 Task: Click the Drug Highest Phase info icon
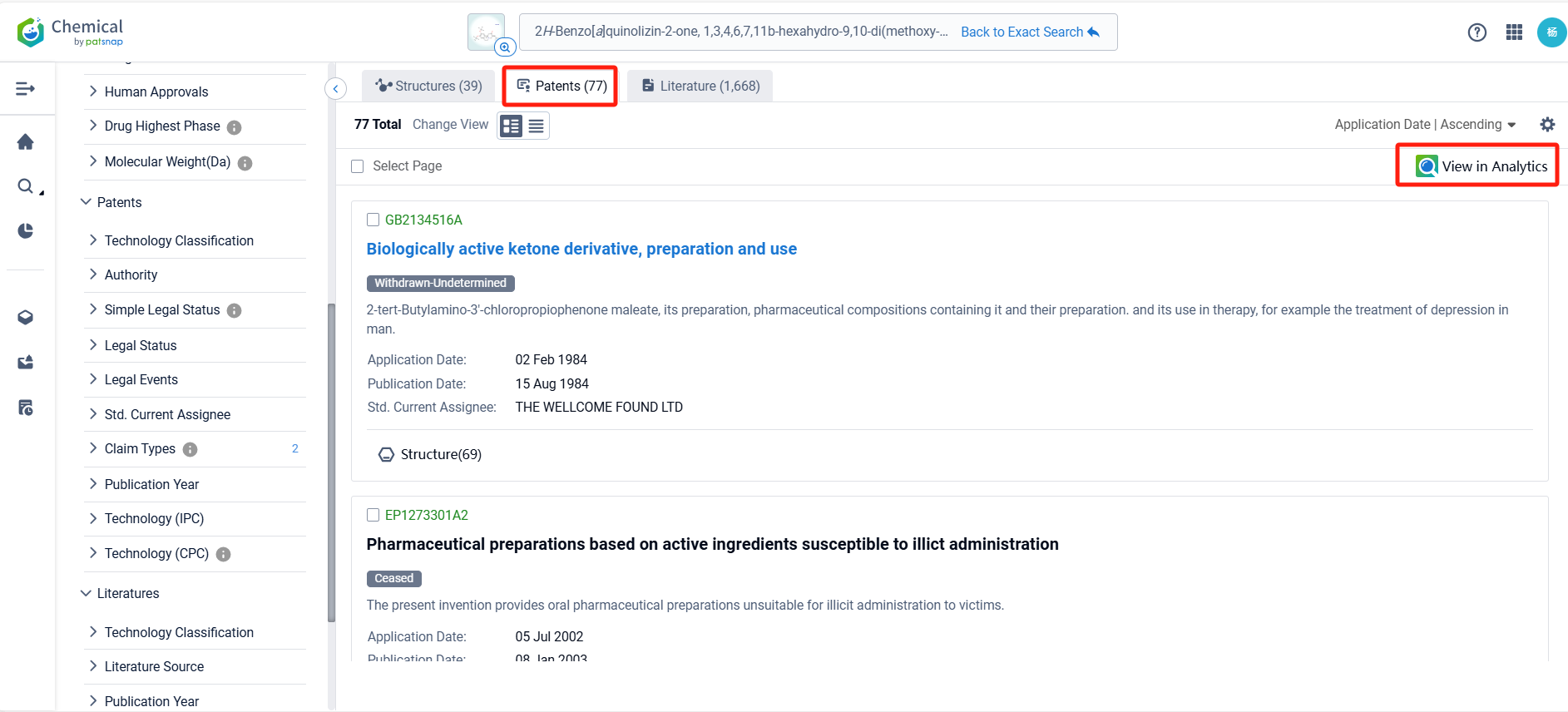pyautogui.click(x=235, y=127)
